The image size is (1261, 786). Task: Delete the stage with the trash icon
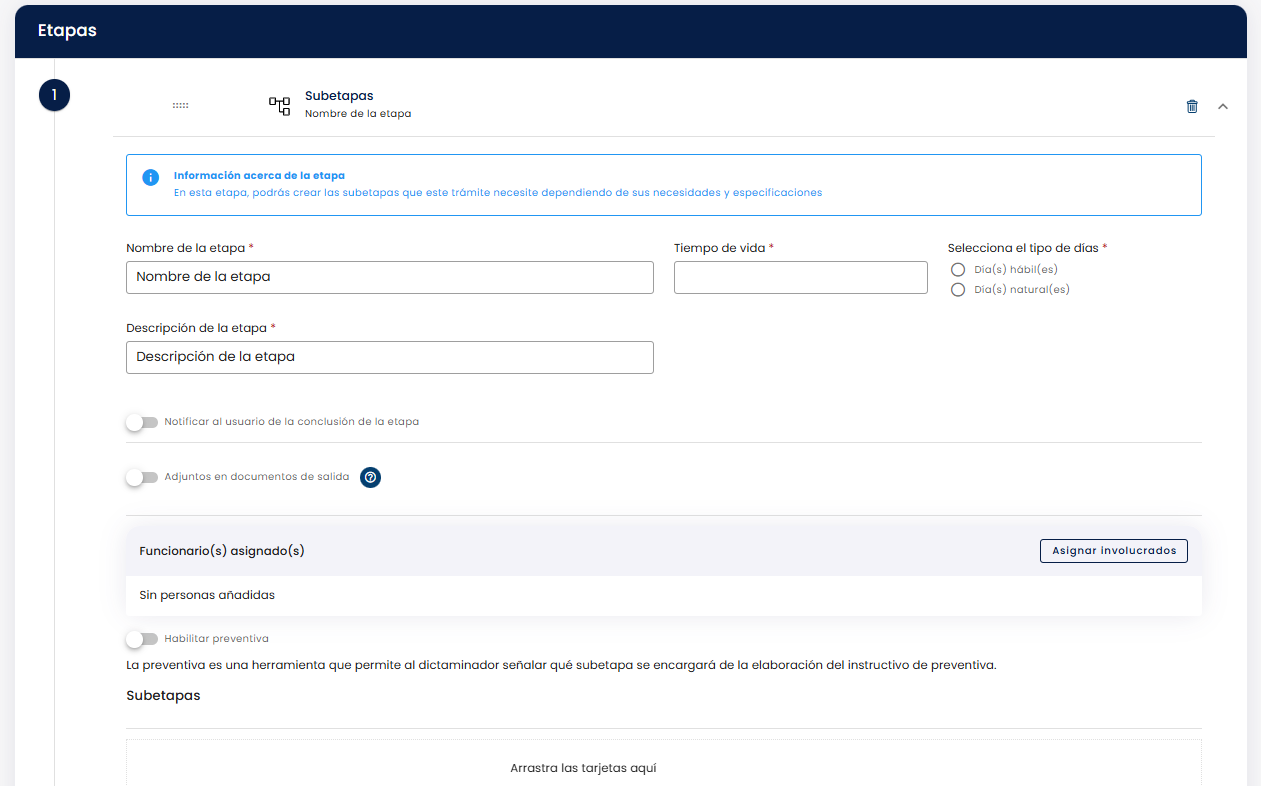(x=1192, y=106)
